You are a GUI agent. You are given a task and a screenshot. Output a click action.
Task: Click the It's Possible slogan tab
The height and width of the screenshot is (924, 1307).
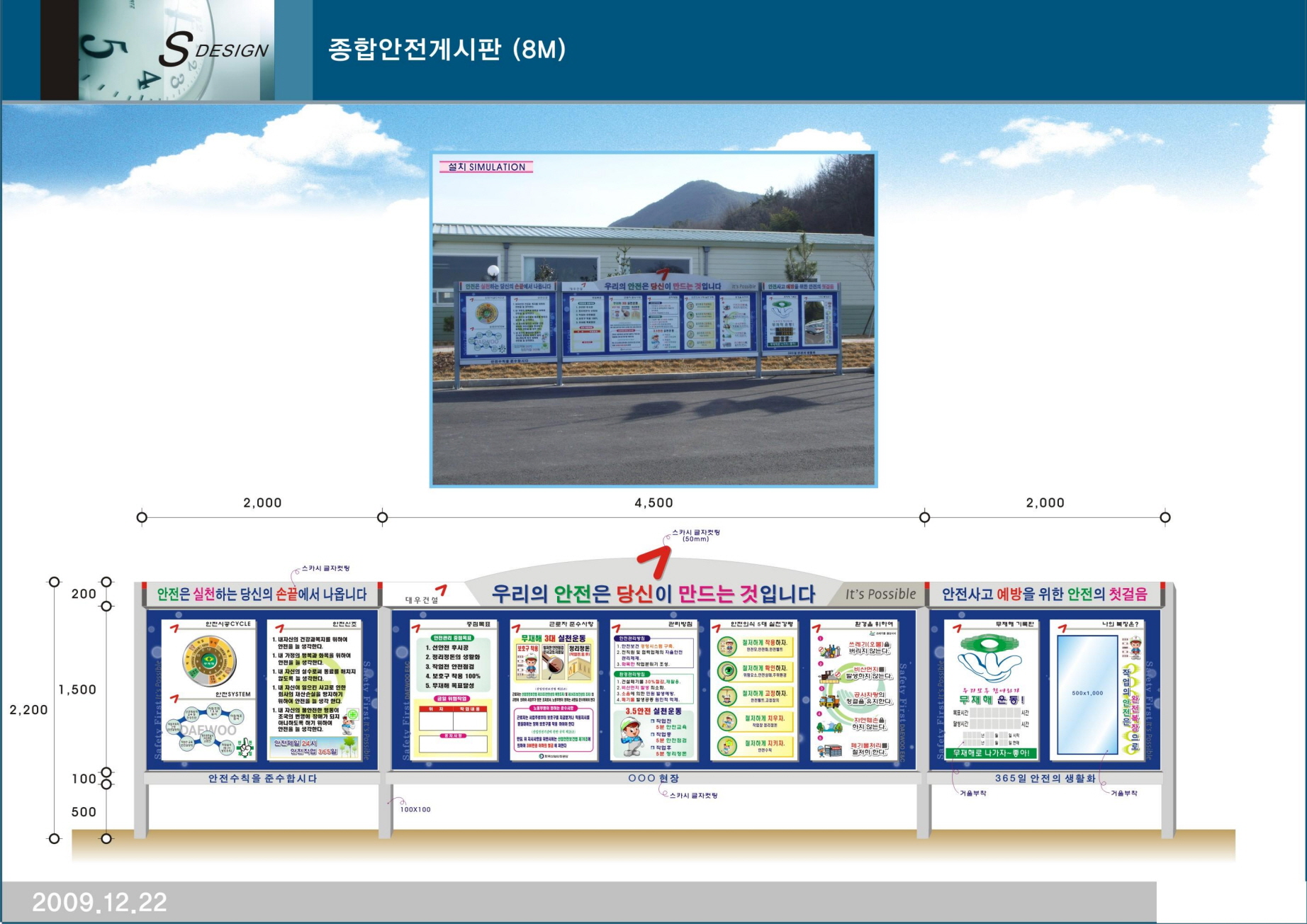tap(880, 595)
